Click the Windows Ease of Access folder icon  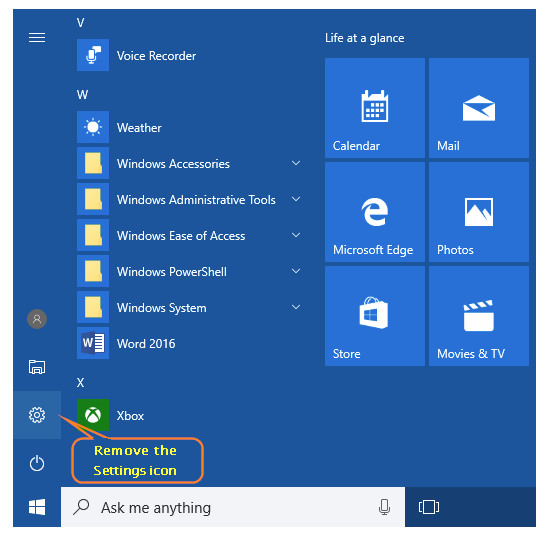(x=93, y=235)
